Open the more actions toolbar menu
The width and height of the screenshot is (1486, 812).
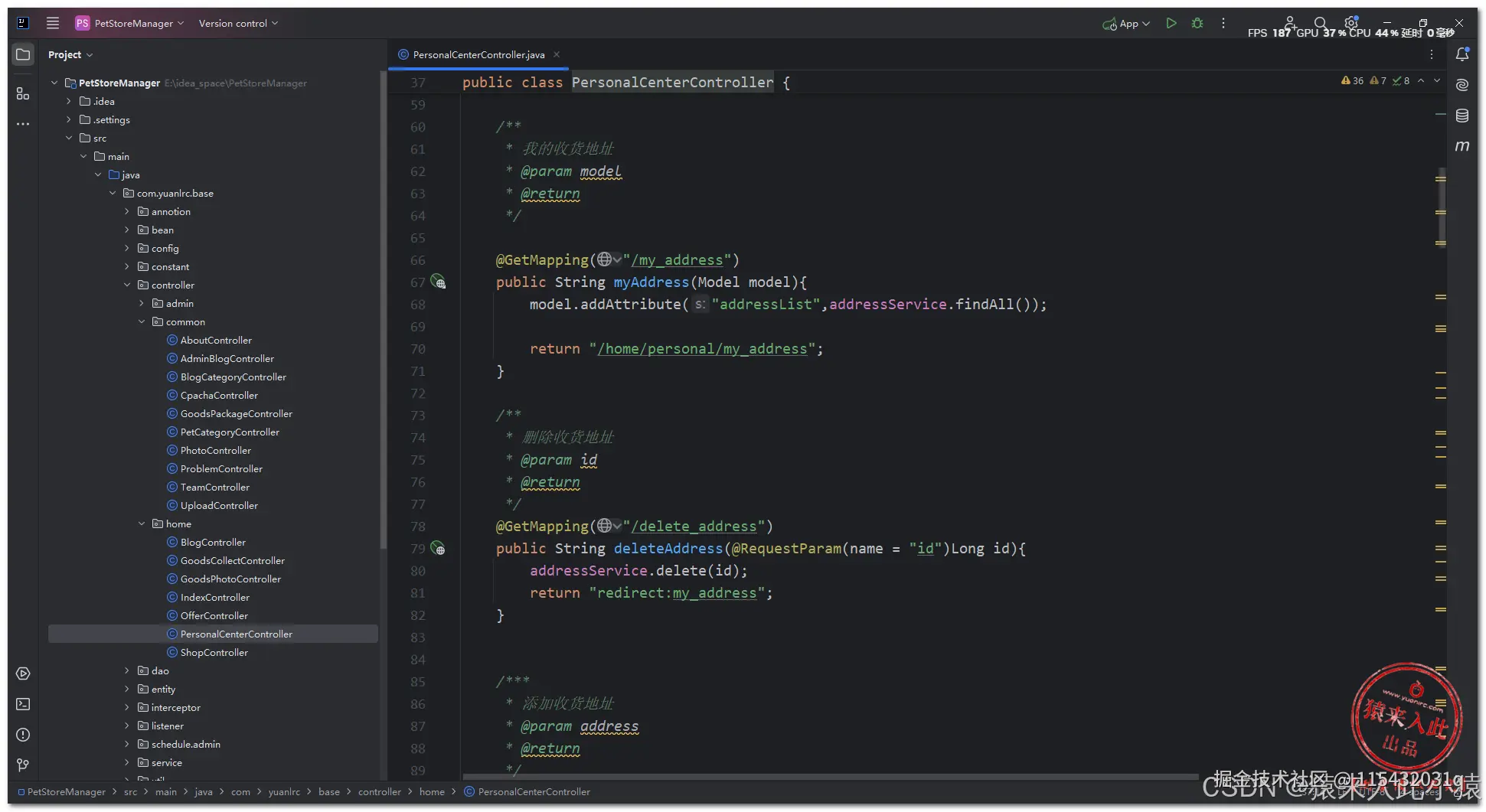1223,23
